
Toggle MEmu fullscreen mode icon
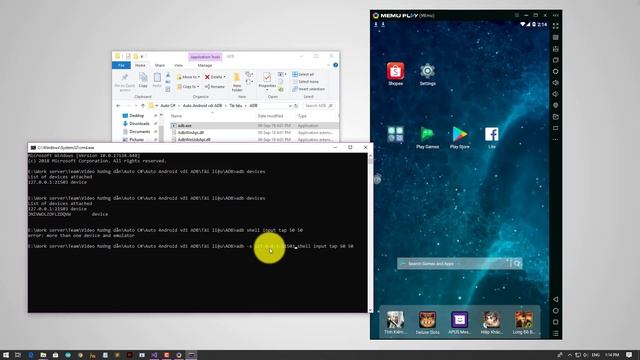pyautogui.click(x=556, y=26)
